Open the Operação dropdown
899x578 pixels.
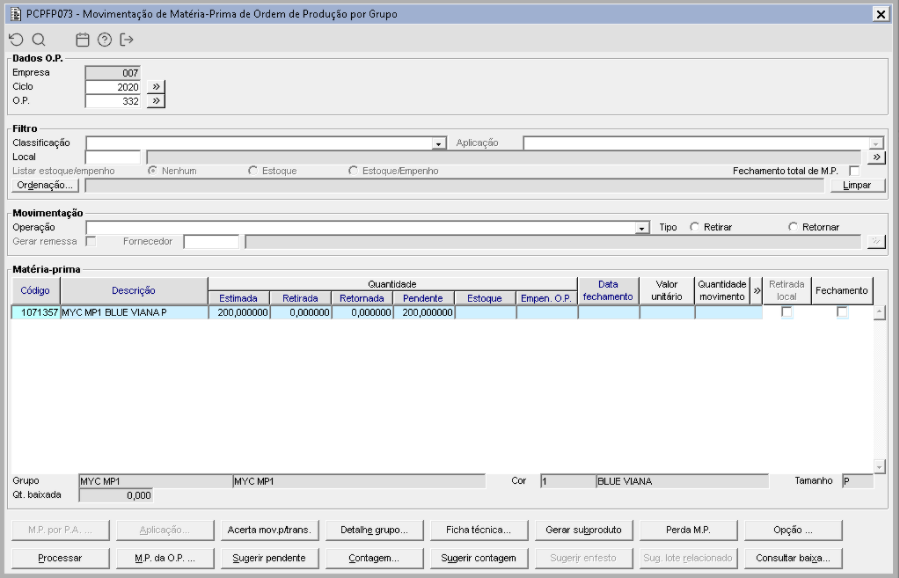click(642, 228)
